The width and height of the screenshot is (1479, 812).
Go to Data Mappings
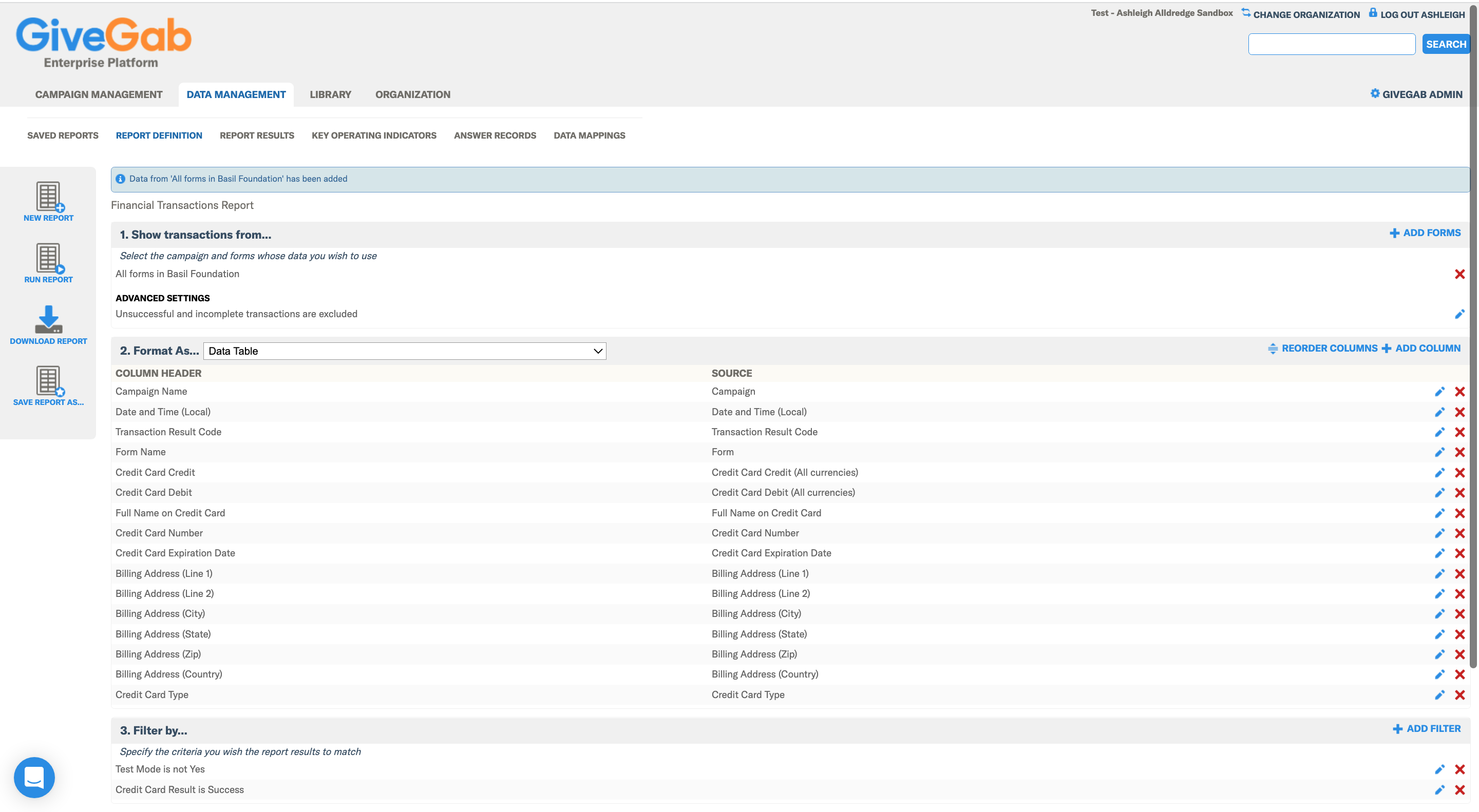pyautogui.click(x=589, y=136)
